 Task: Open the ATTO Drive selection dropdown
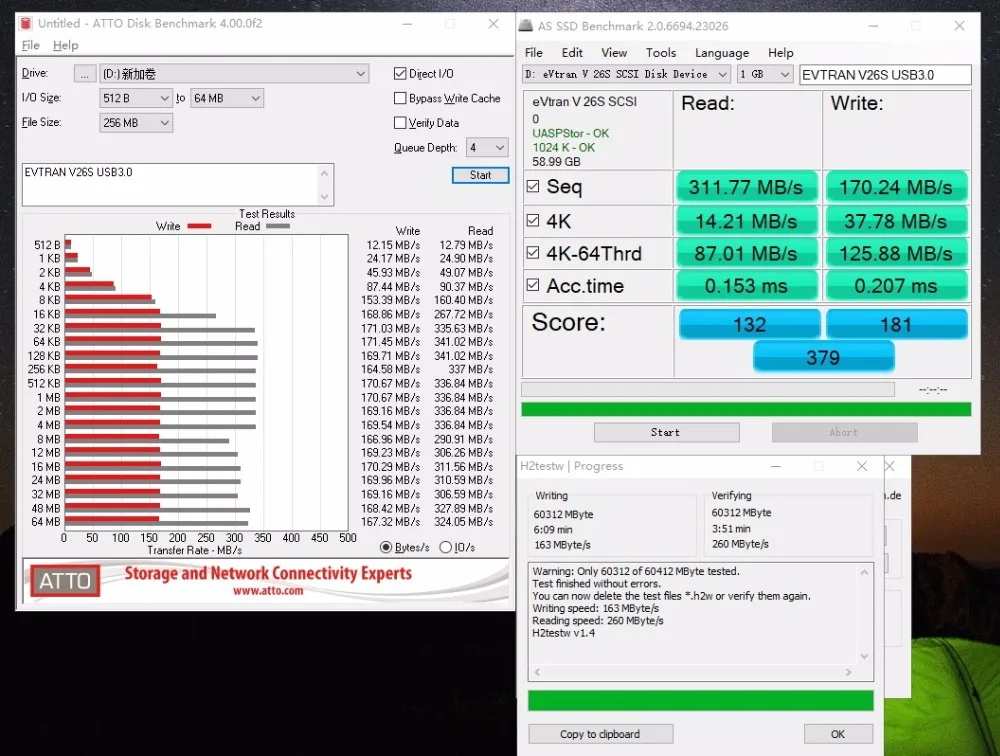tap(234, 74)
